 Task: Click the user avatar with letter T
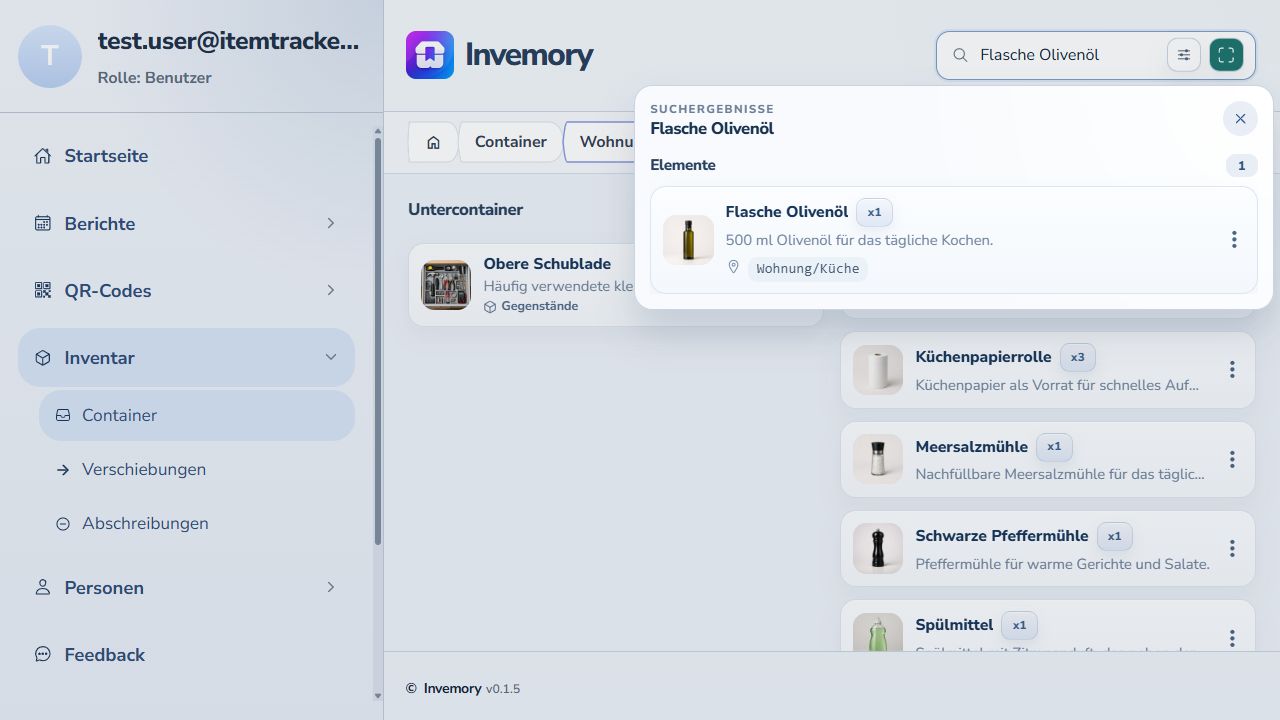click(x=50, y=56)
